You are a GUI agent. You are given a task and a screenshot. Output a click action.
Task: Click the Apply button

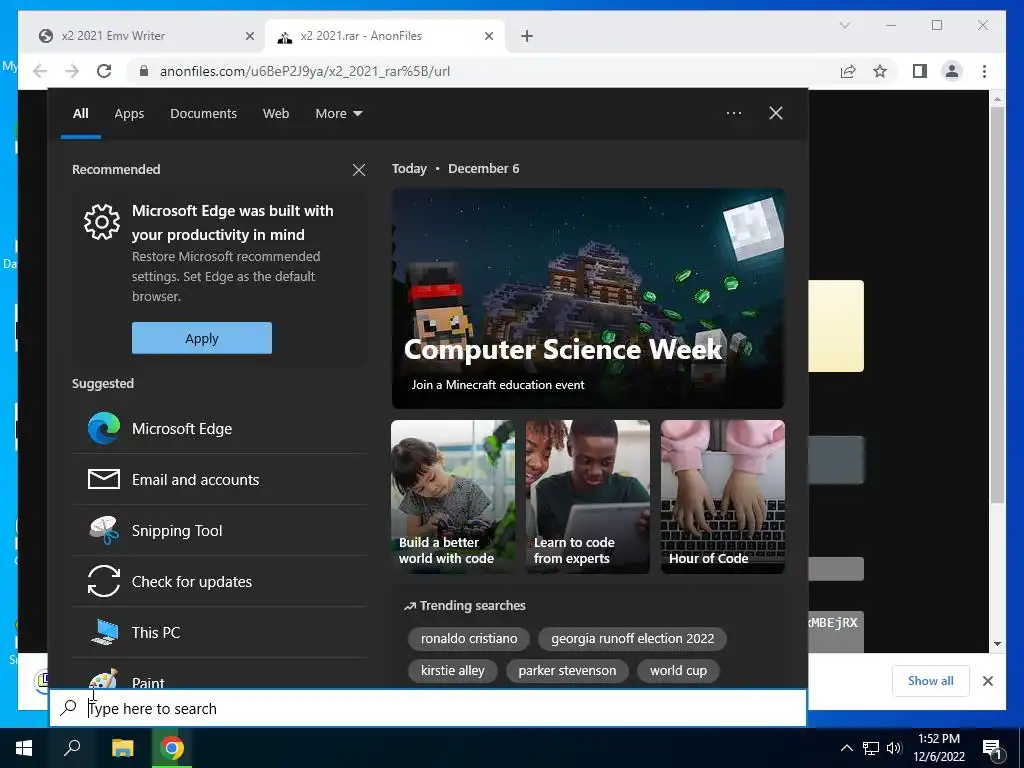[x=202, y=338]
